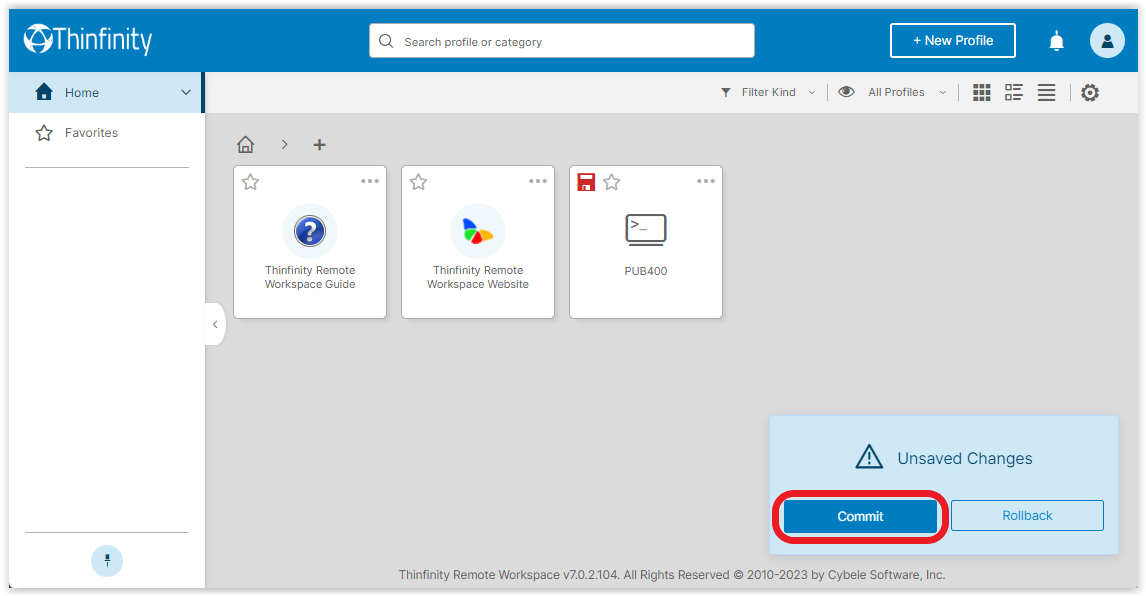
Task: Open the user account avatar menu
Action: tap(1107, 41)
